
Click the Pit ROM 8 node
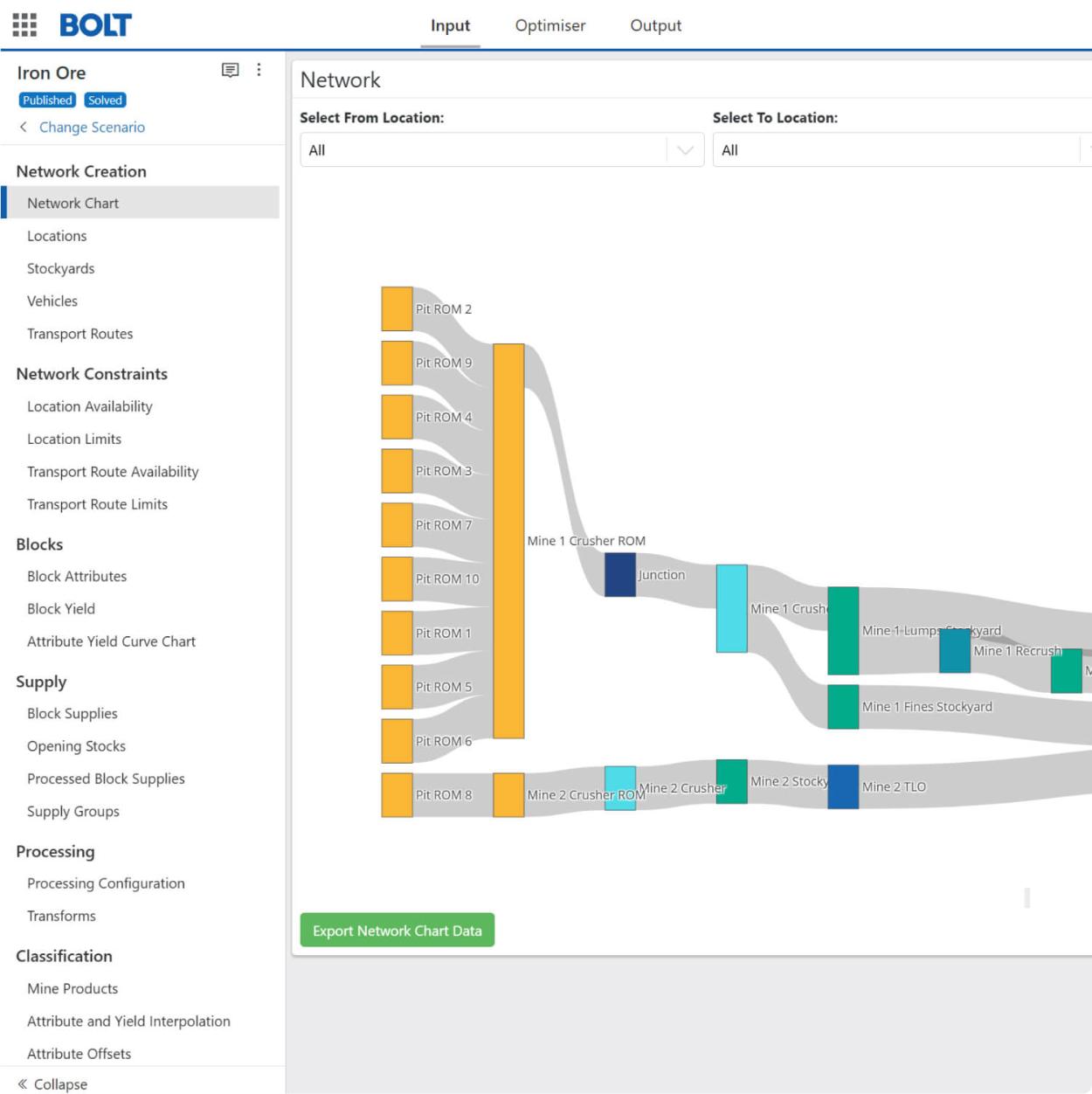(397, 795)
